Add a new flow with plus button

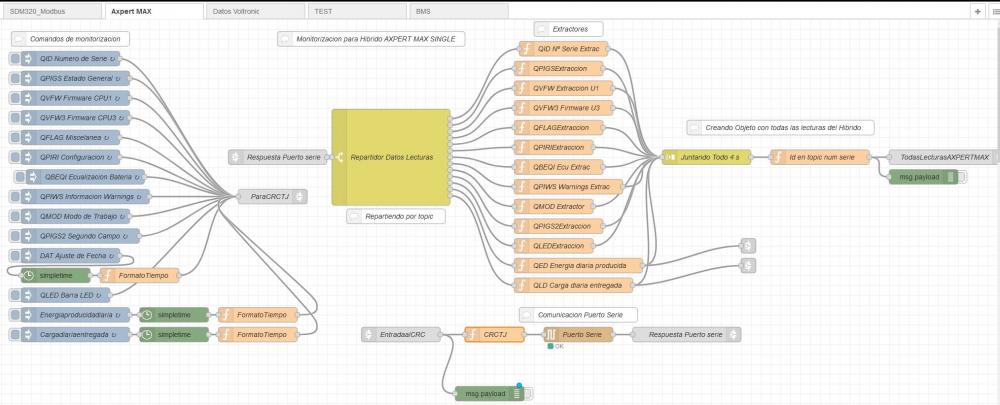click(x=978, y=11)
